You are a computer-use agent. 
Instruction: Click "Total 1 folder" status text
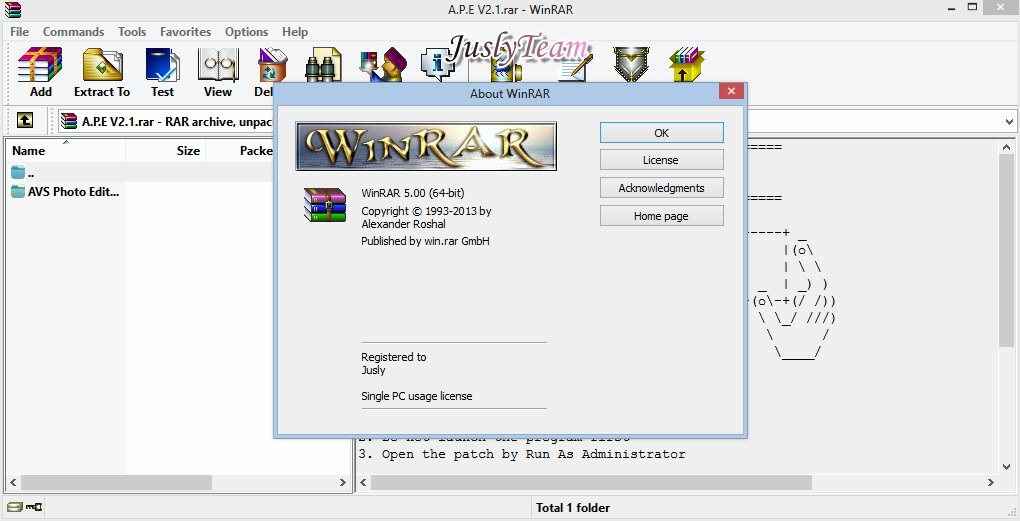[573, 507]
